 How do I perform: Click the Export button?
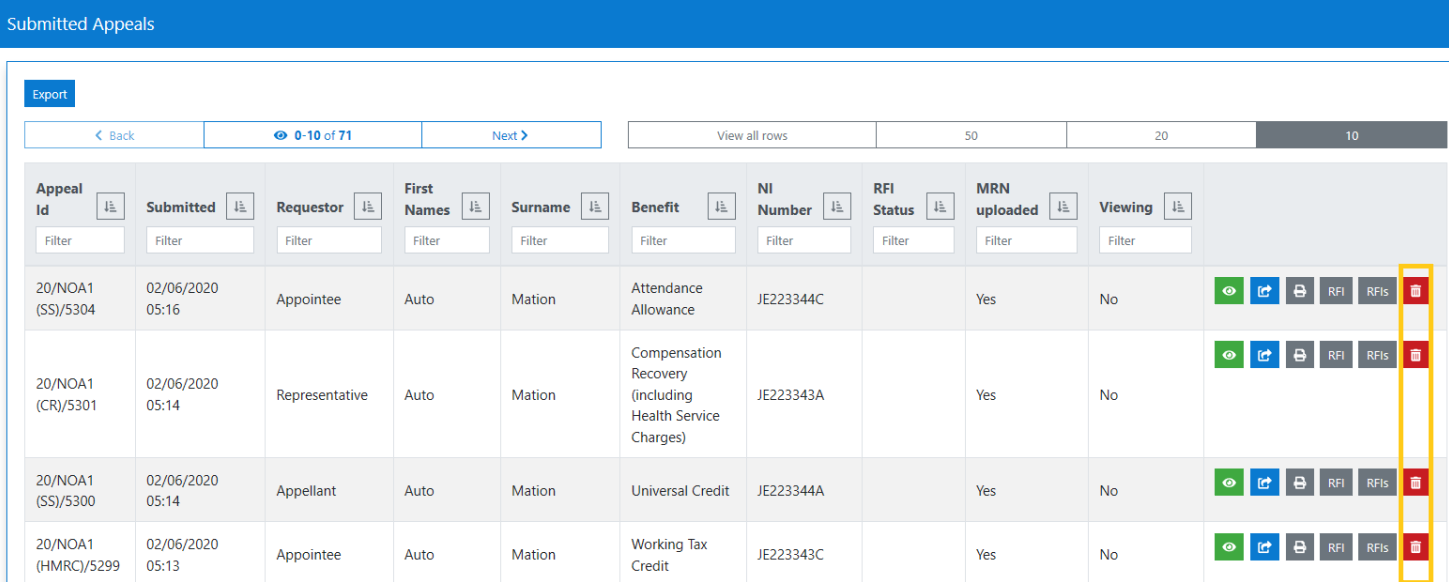point(50,94)
